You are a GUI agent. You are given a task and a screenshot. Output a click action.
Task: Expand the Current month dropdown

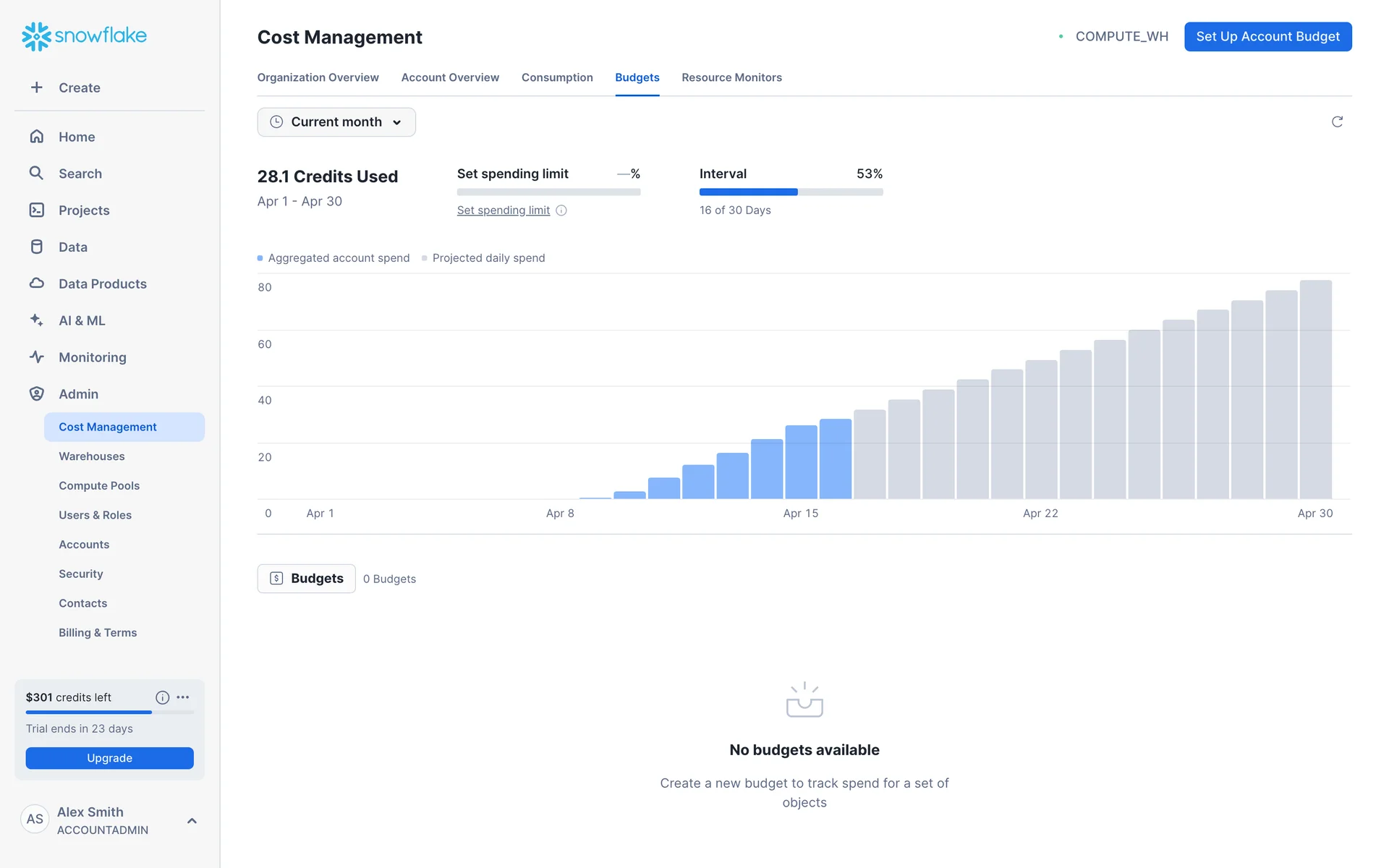tap(336, 122)
